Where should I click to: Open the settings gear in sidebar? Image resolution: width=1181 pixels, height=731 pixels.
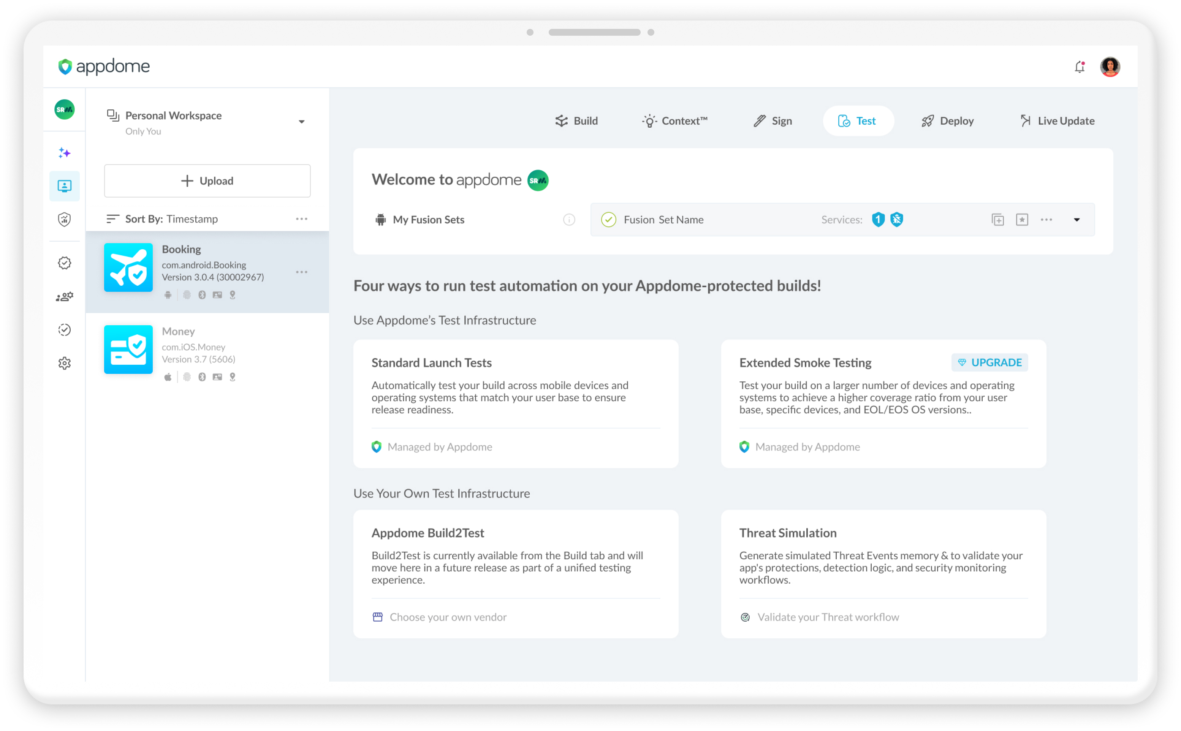tap(65, 363)
